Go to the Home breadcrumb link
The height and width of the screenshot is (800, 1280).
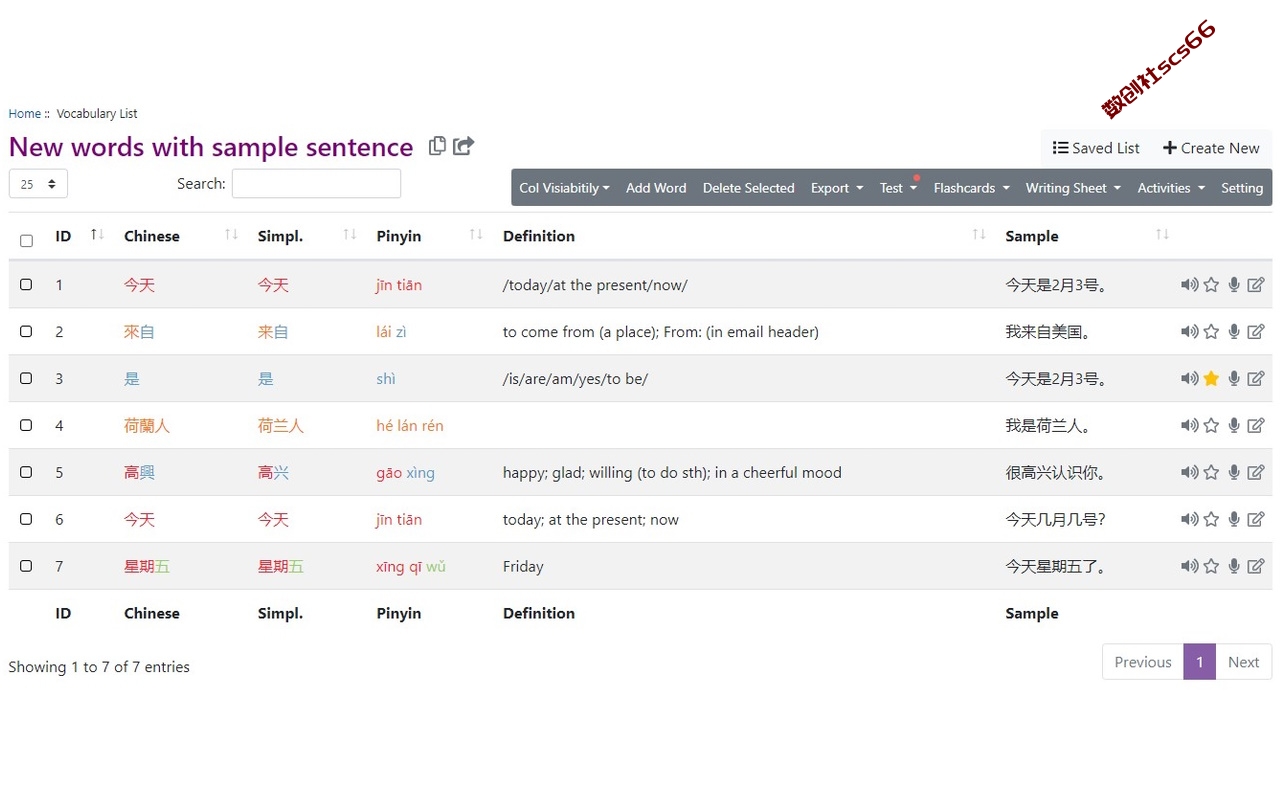coord(25,114)
